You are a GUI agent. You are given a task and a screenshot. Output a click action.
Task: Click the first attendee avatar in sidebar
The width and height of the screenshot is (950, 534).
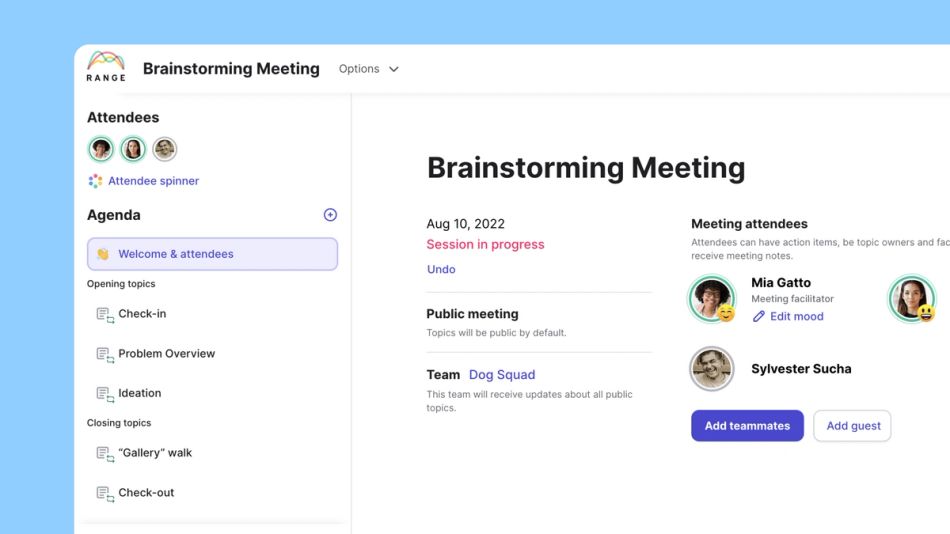101,149
